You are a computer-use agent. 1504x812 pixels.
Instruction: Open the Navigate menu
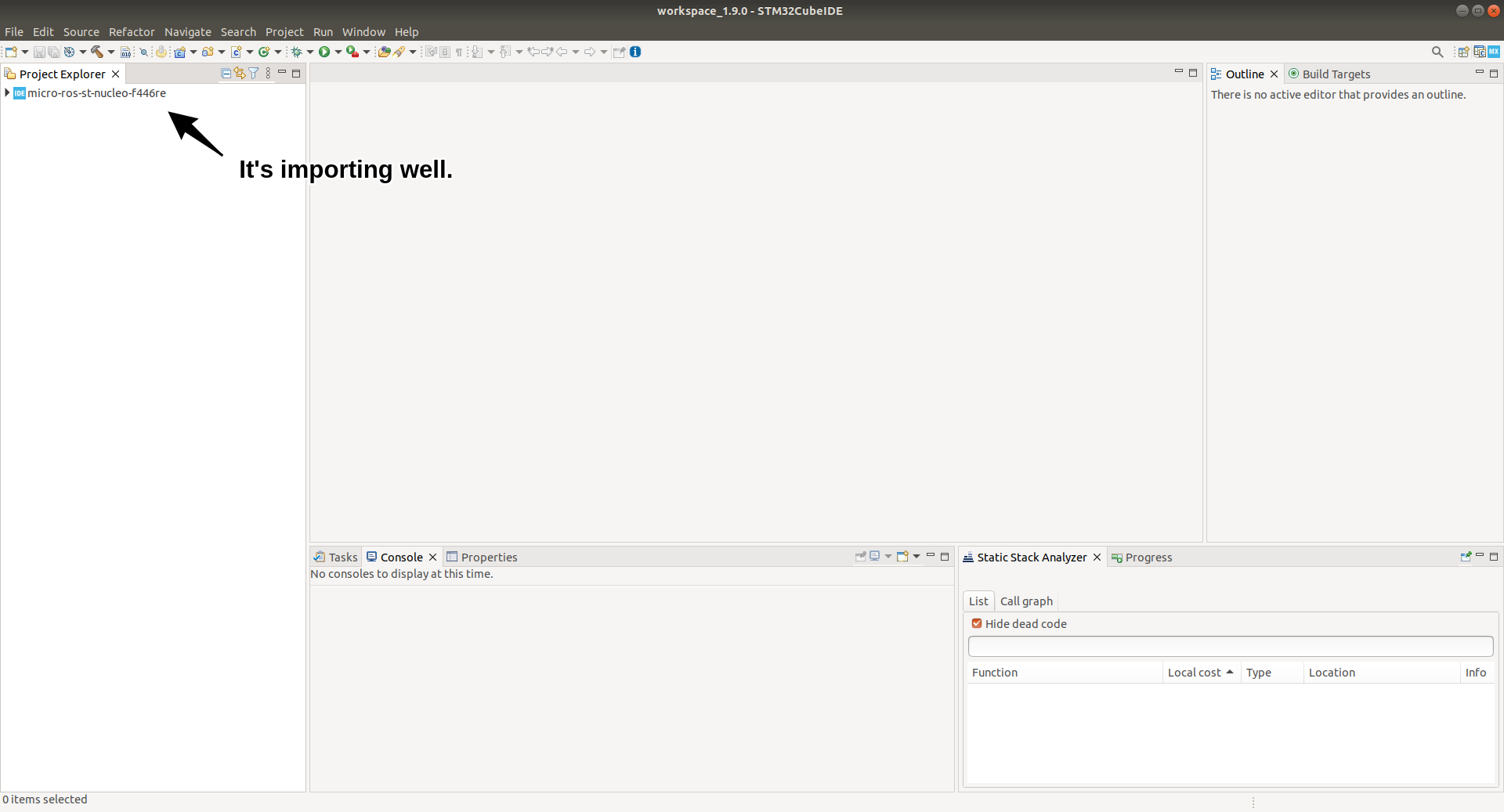click(x=188, y=32)
